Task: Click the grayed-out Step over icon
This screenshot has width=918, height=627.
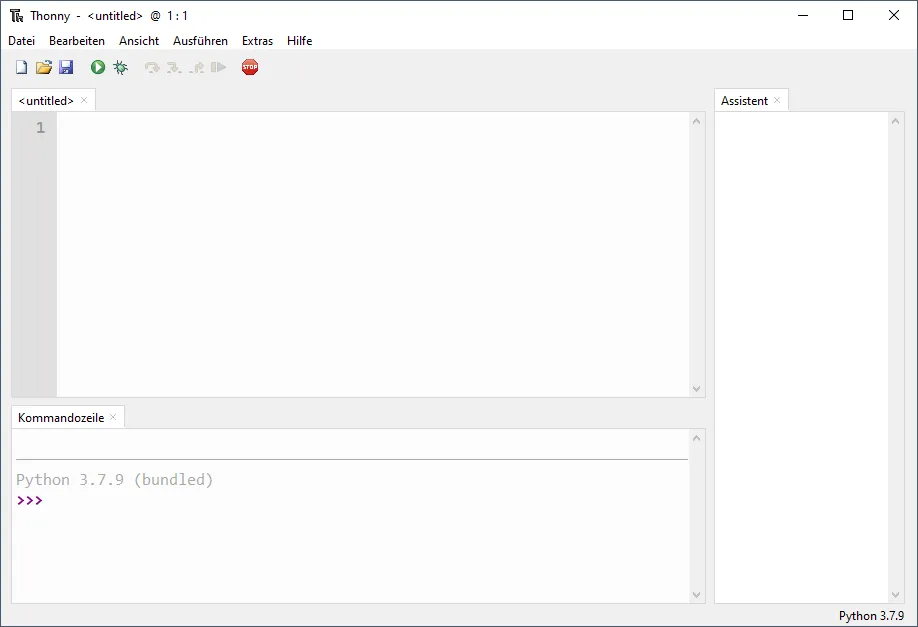Action: point(152,67)
